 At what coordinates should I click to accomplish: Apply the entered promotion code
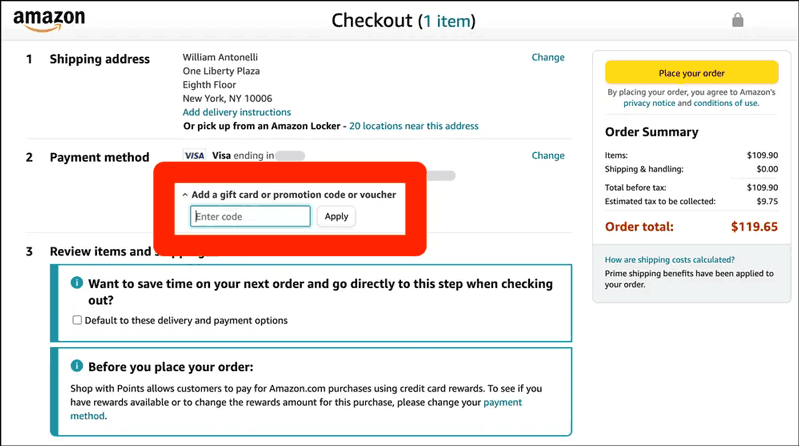[336, 216]
